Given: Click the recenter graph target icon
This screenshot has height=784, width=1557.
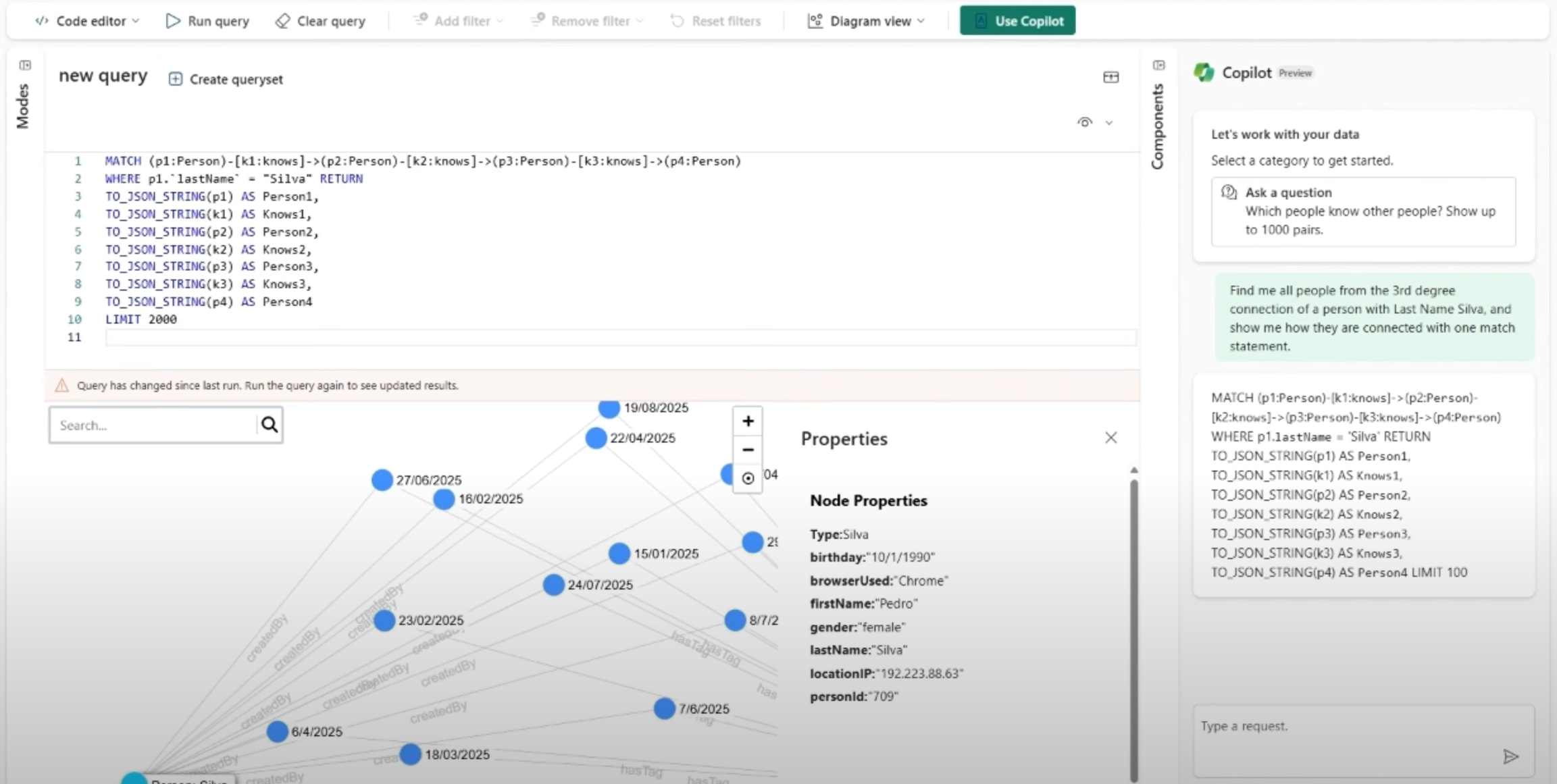Looking at the screenshot, I should 748,478.
